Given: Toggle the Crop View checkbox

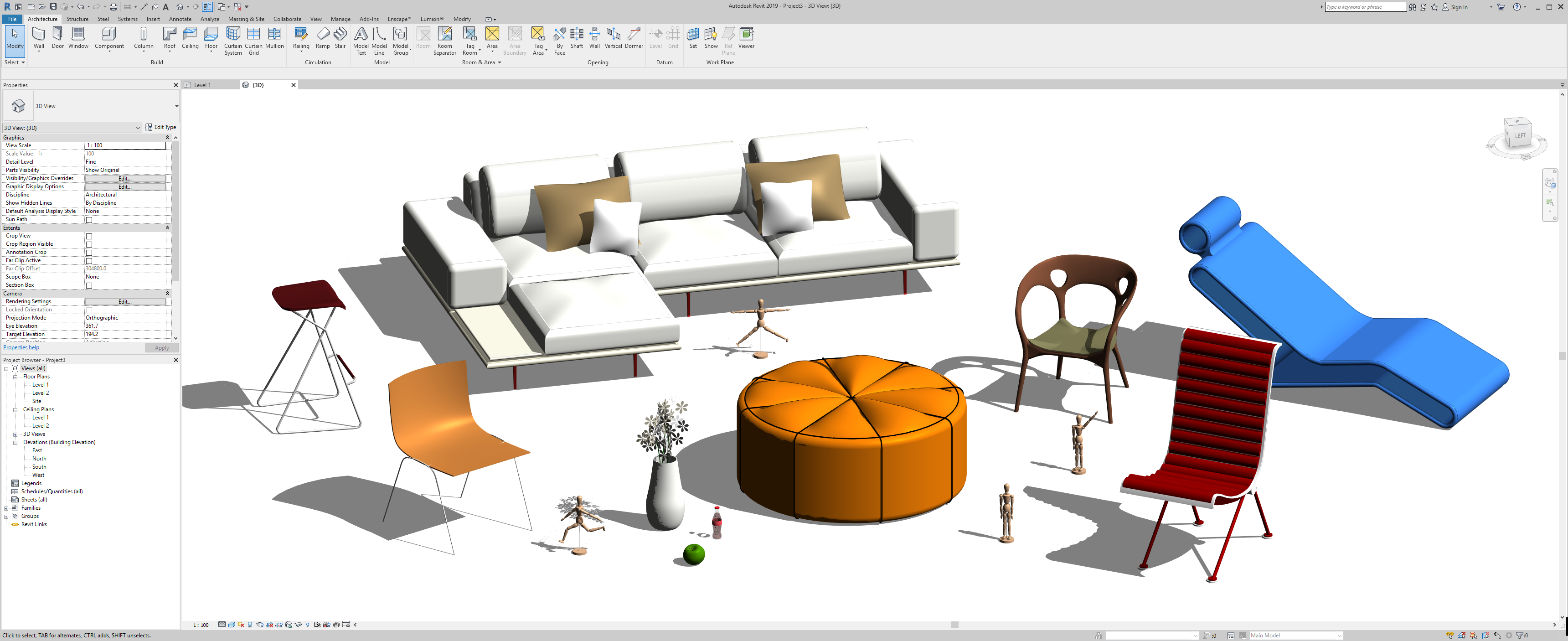Looking at the screenshot, I should [x=89, y=236].
